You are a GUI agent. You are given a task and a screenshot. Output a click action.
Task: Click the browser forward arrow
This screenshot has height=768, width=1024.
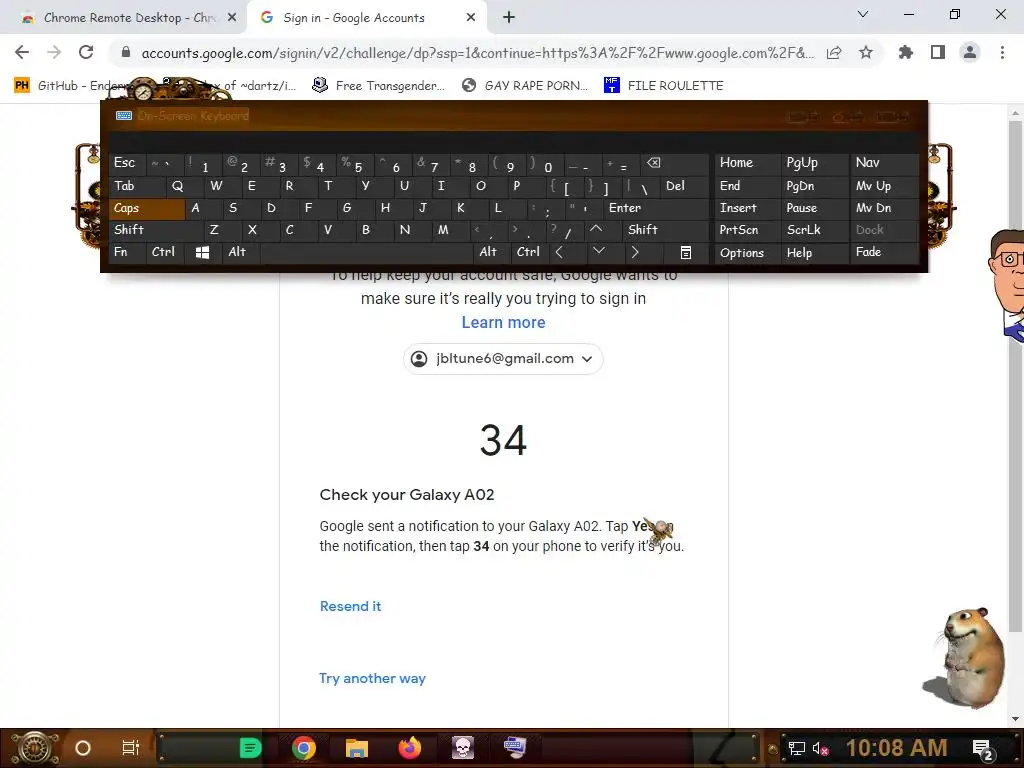[x=54, y=52]
